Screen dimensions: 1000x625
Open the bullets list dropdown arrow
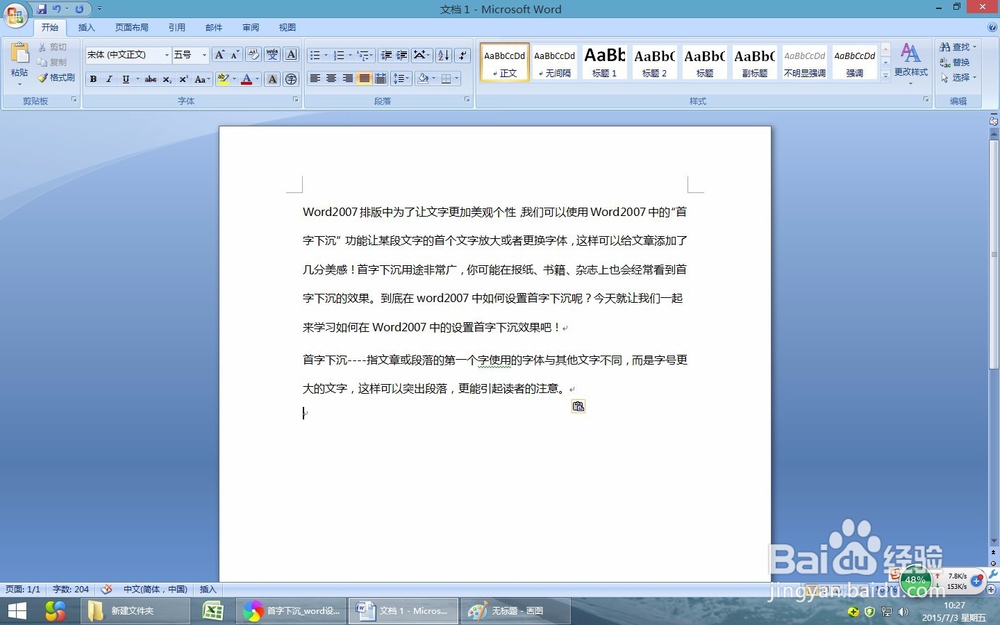[326, 55]
